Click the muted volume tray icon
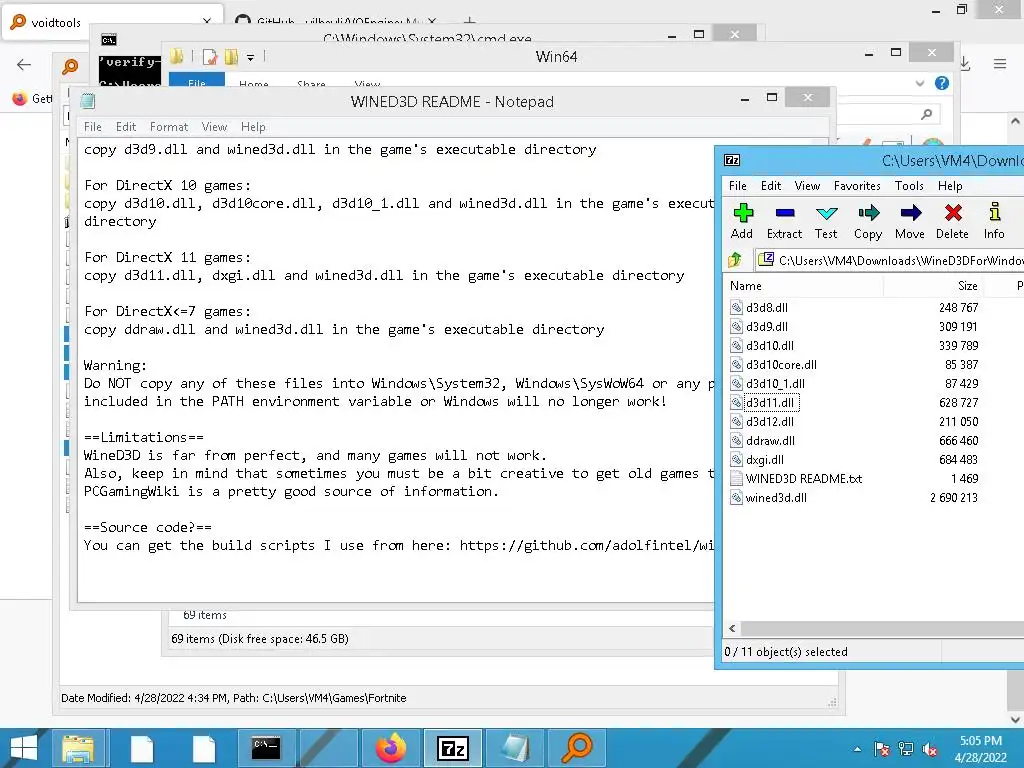This screenshot has height=768, width=1024. (930, 749)
